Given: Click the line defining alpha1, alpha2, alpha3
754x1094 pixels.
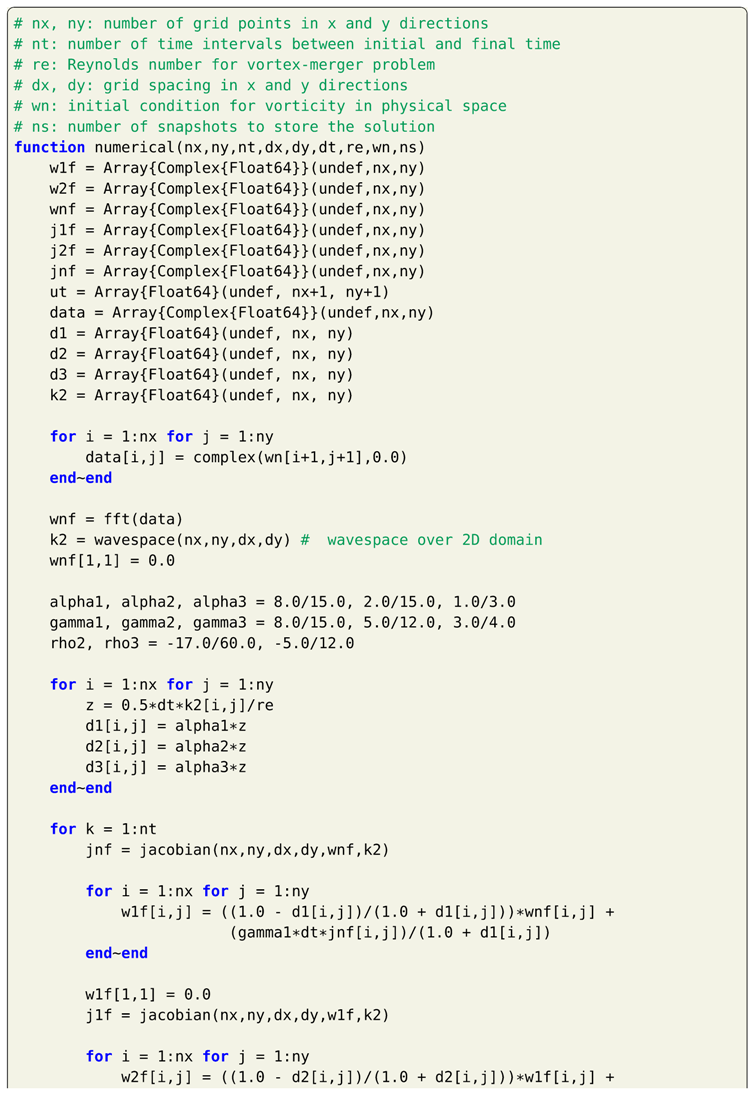Looking at the screenshot, I should pyautogui.click(x=282, y=602).
